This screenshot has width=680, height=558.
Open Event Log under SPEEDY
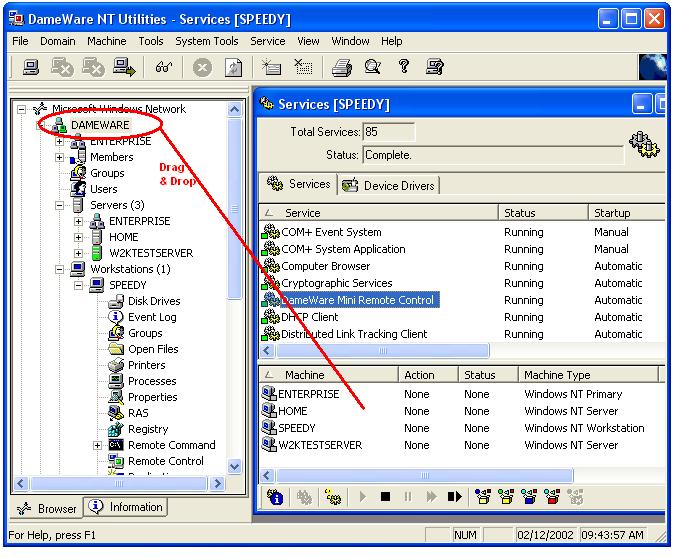(152, 317)
